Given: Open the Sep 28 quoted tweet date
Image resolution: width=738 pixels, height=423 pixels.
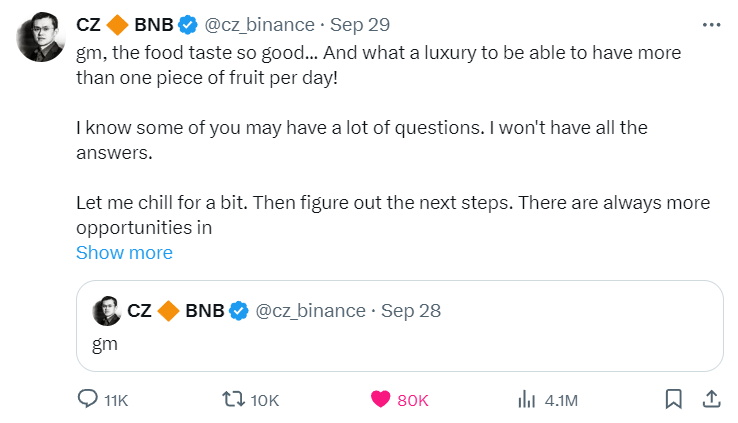Looking at the screenshot, I should [x=411, y=311].
